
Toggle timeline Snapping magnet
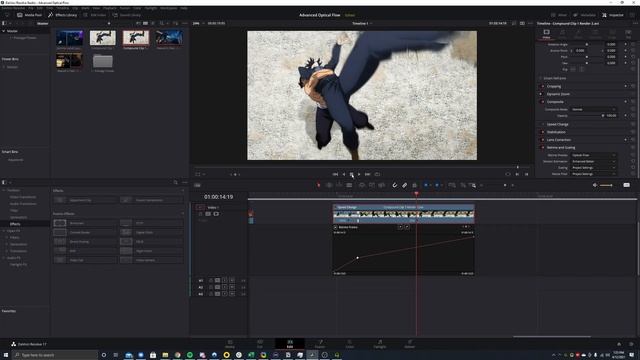(395, 185)
